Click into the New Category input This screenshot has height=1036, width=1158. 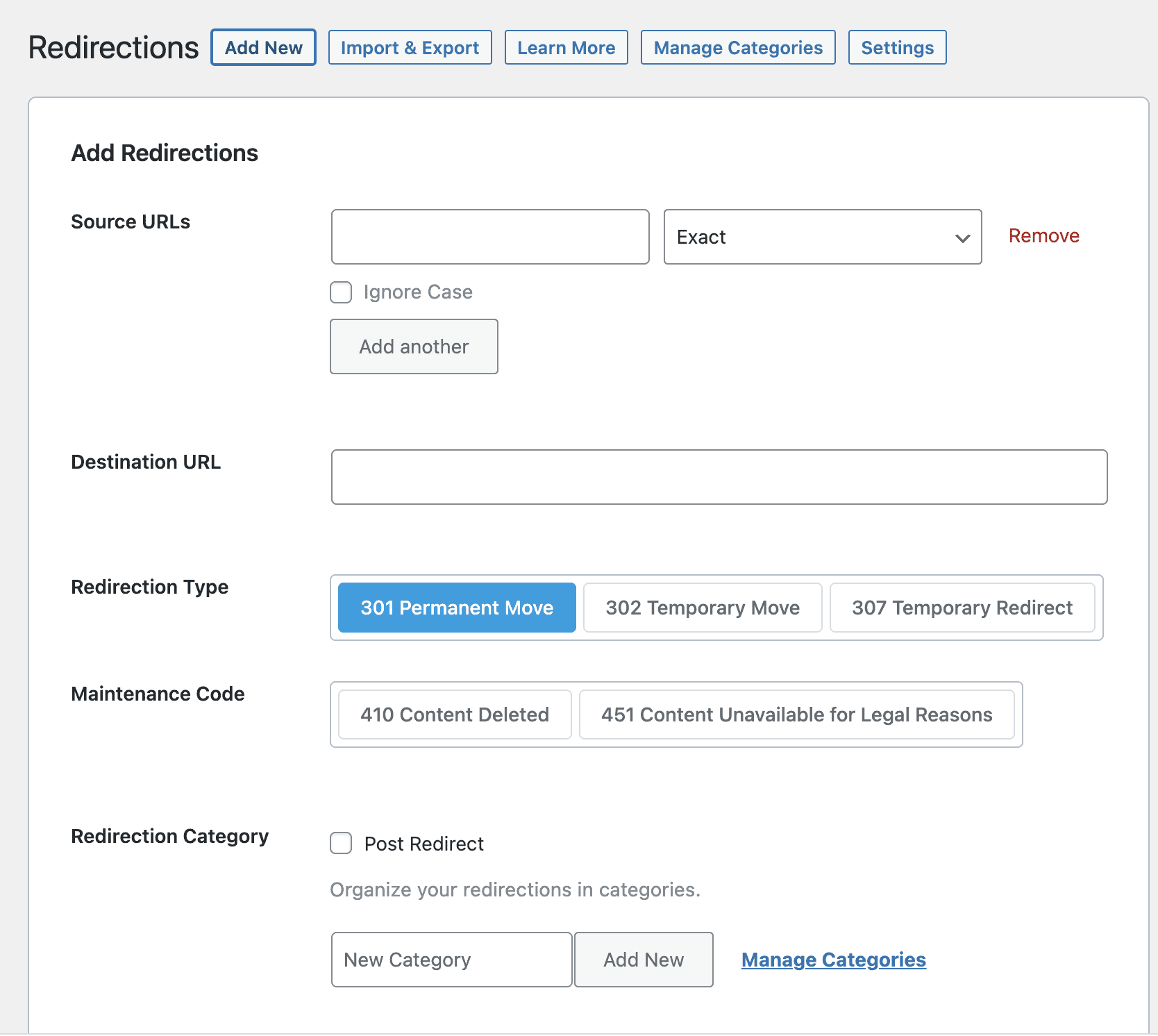point(451,960)
